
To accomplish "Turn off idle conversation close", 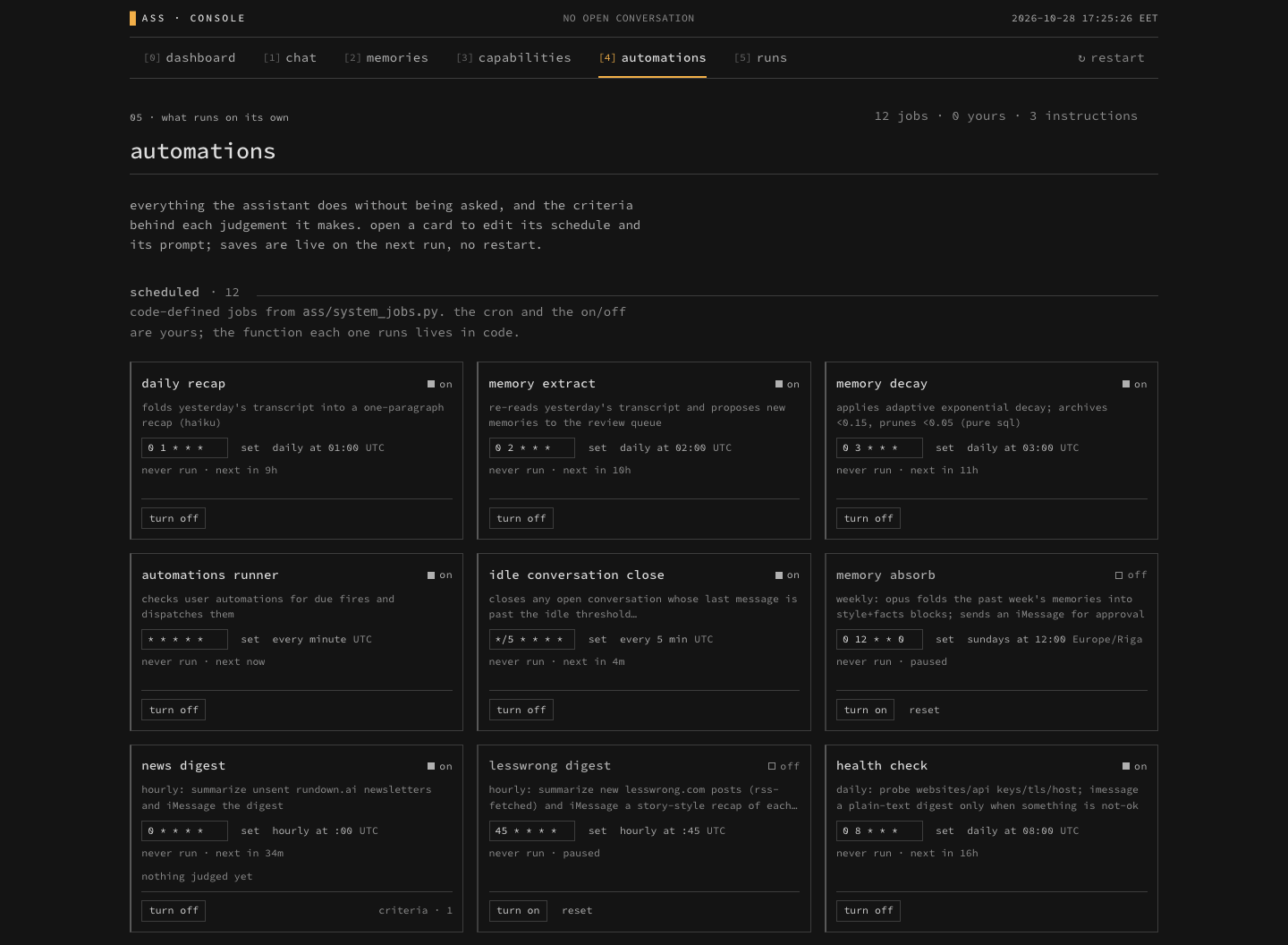I will (x=521, y=710).
